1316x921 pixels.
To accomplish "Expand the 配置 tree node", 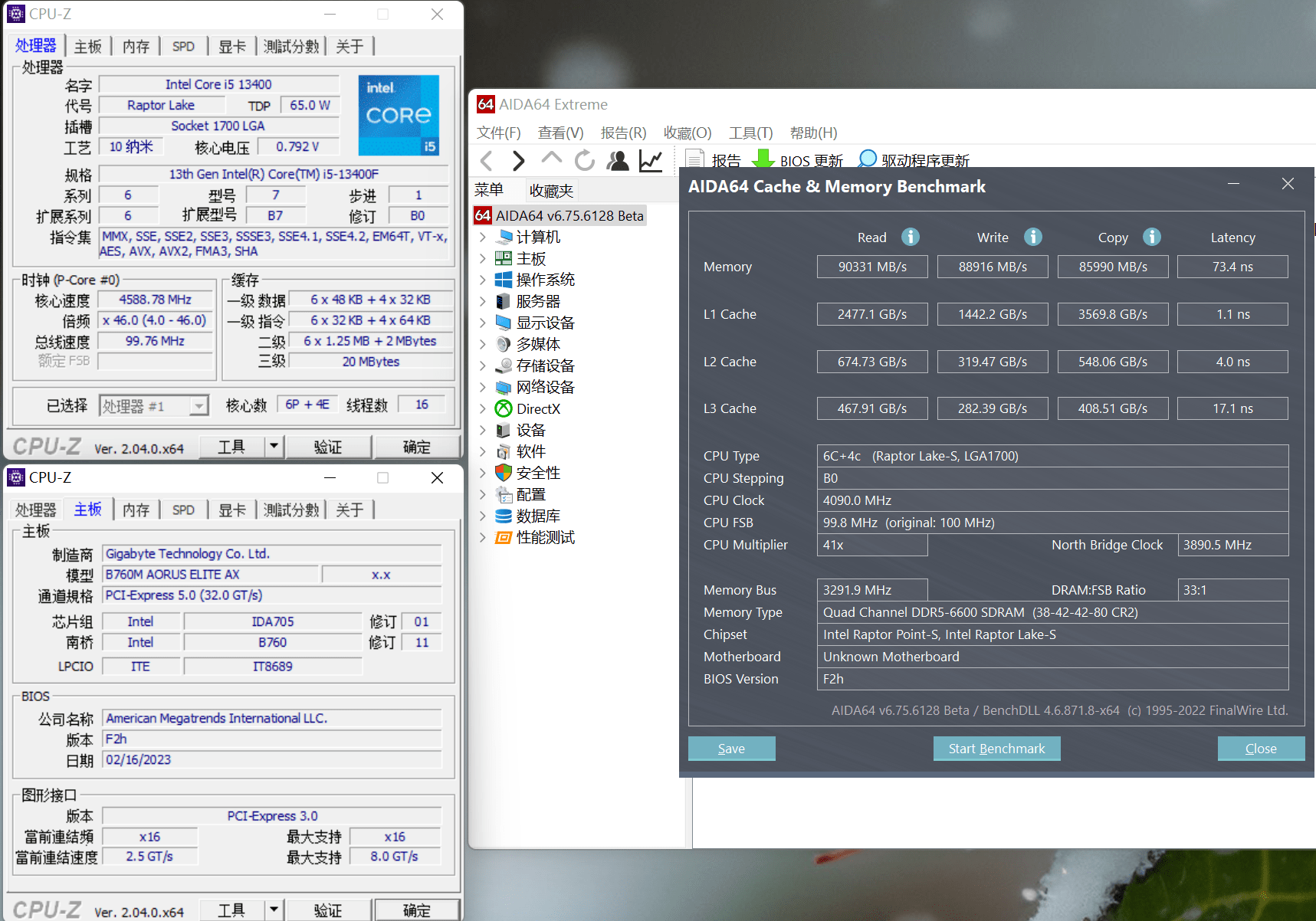I will 483,494.
